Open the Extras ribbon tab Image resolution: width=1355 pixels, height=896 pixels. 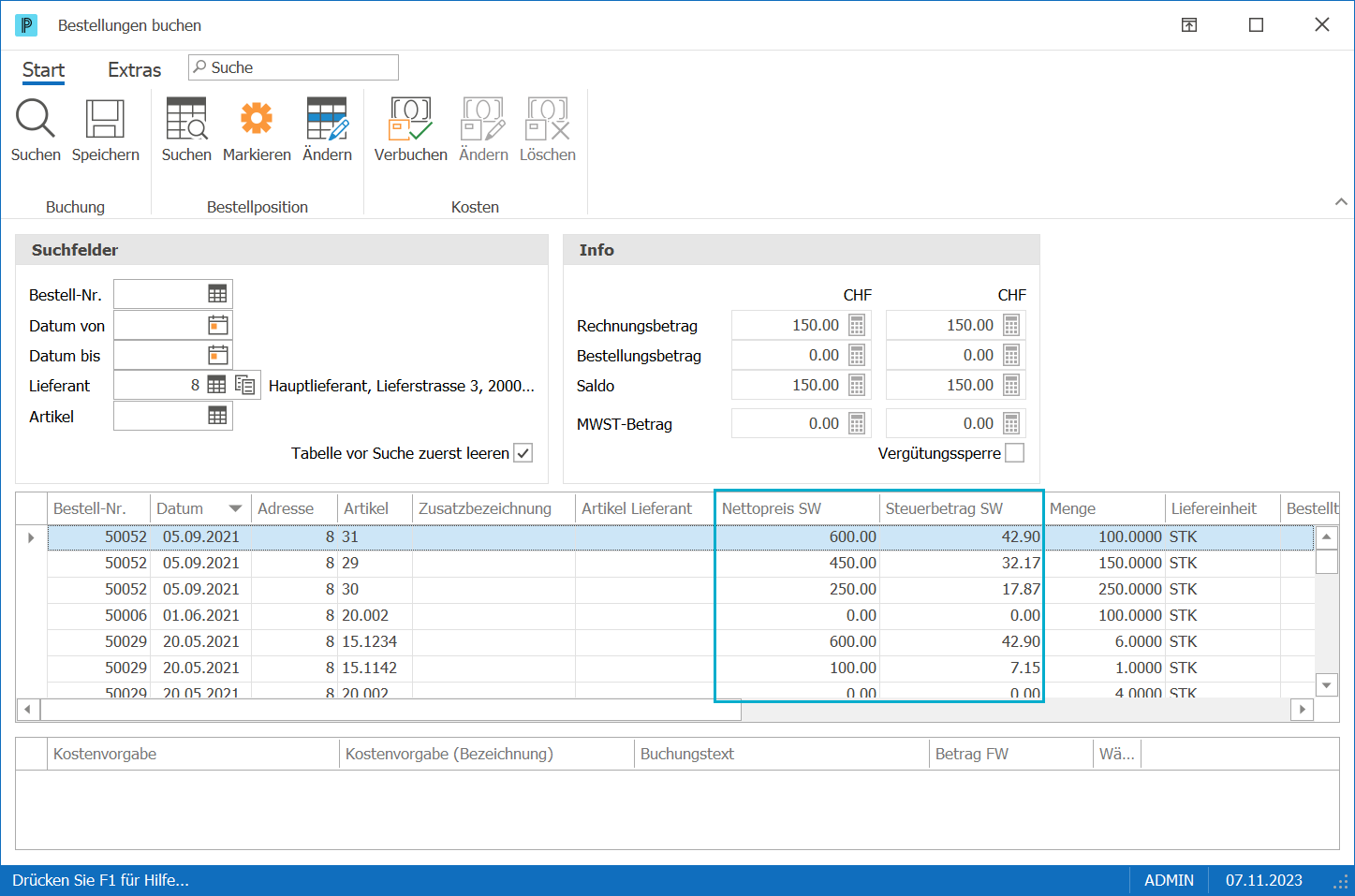[x=134, y=70]
